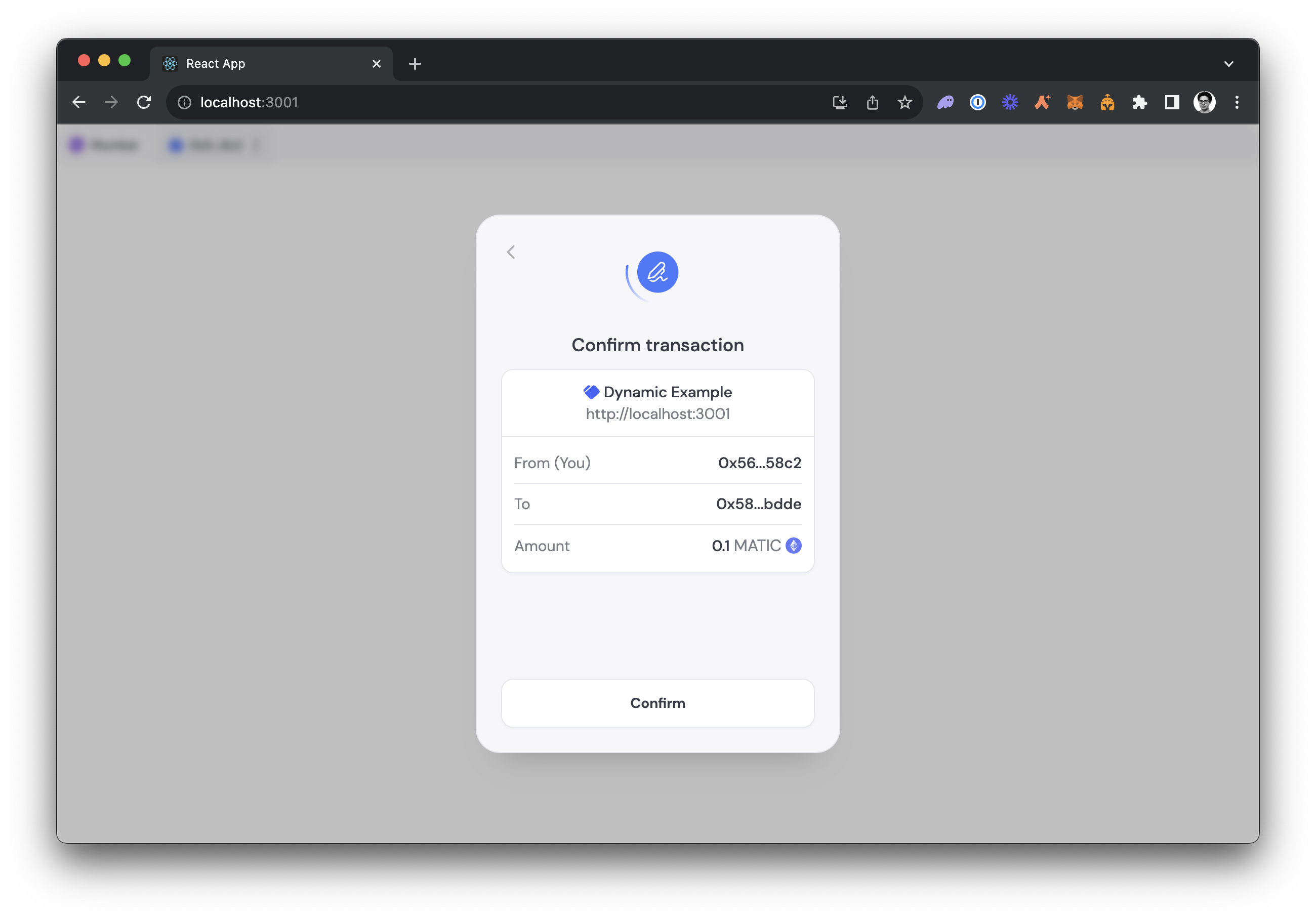The width and height of the screenshot is (1316, 918).
Task: Click the blue starburst extension icon
Action: 1010,103
